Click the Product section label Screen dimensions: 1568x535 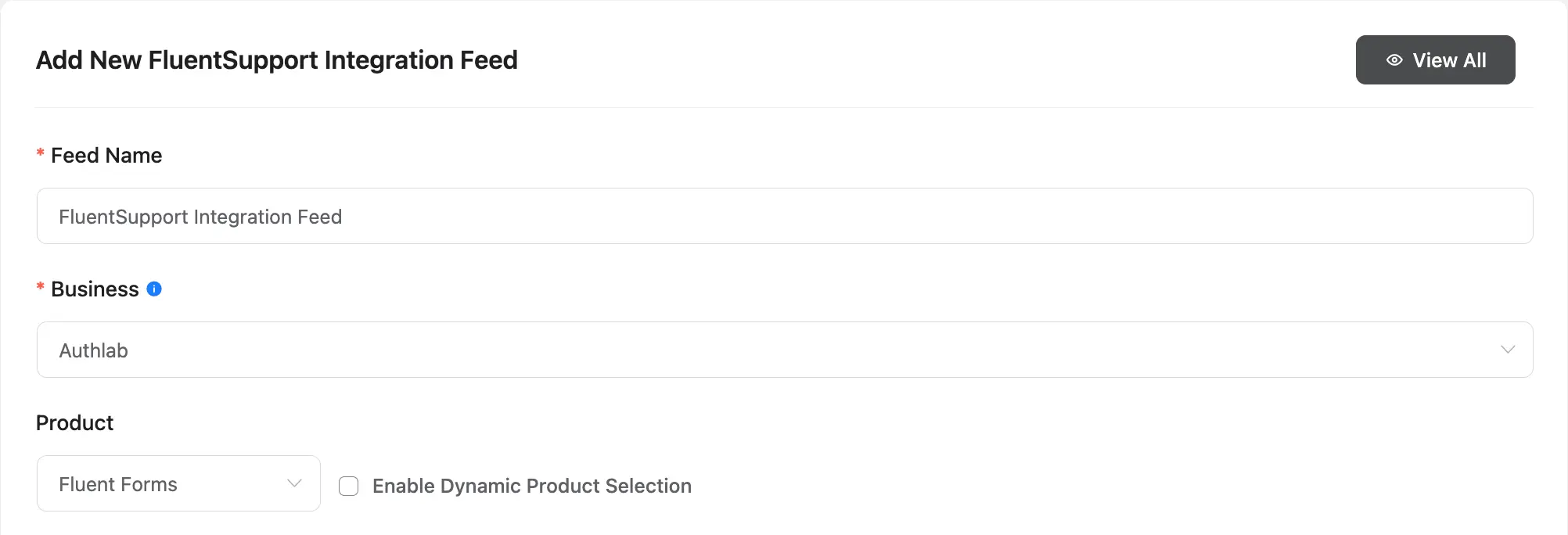coord(74,422)
